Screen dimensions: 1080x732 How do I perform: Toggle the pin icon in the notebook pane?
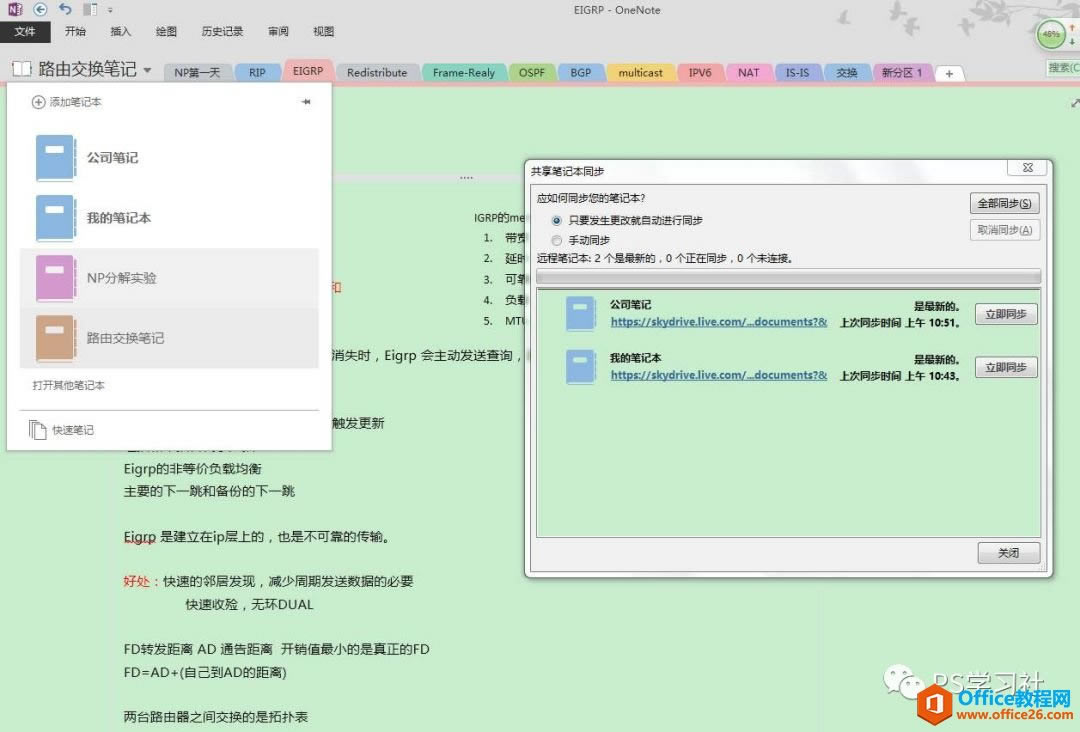click(x=306, y=101)
